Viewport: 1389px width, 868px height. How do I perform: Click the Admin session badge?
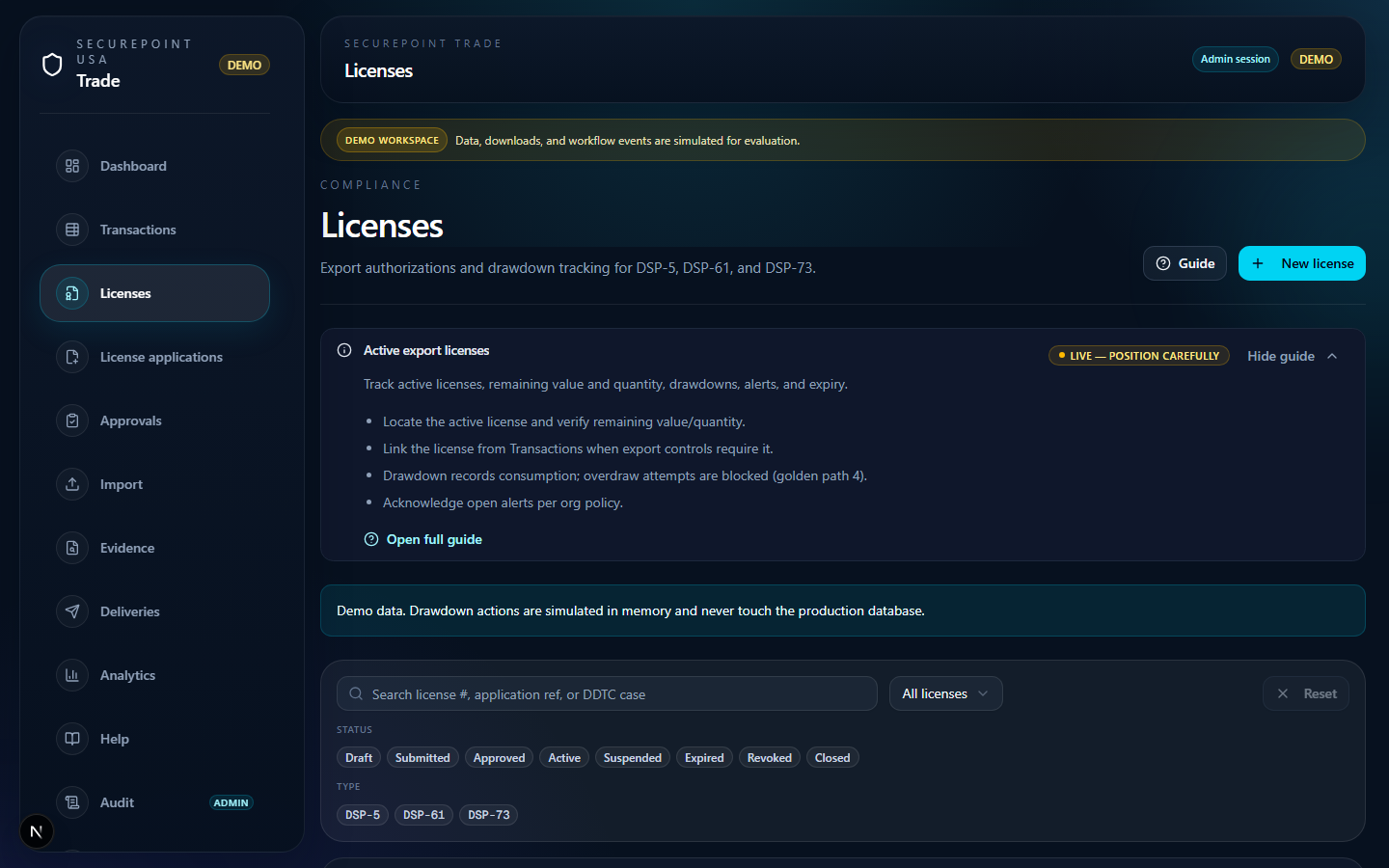(x=1235, y=59)
